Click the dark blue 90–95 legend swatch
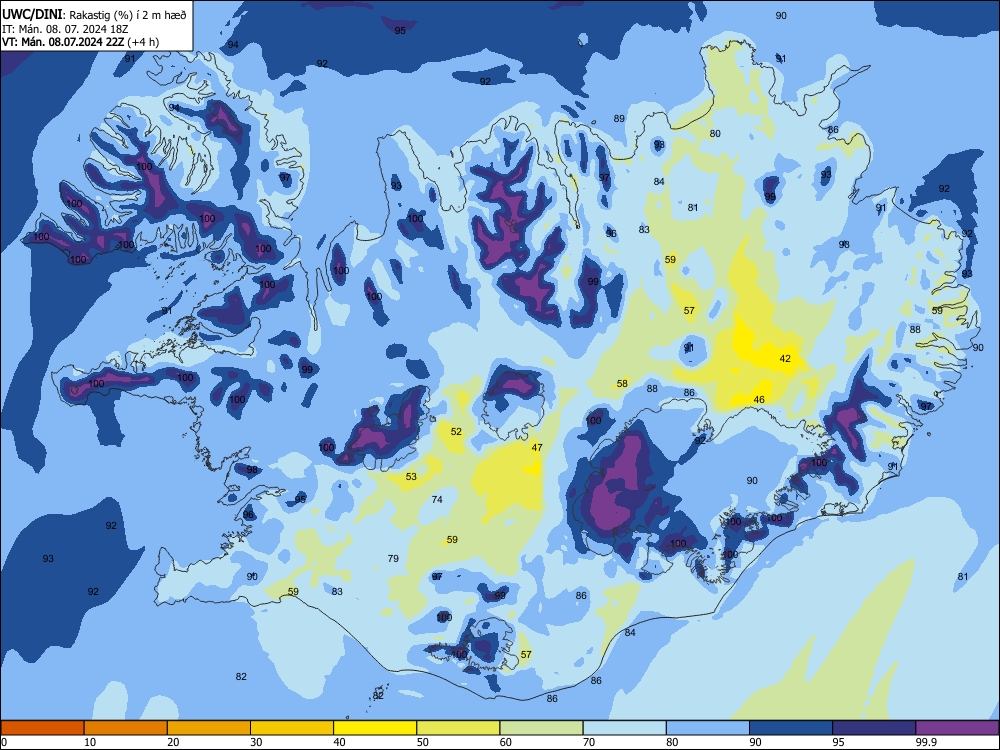This screenshot has height=750, width=1000. 791,728
